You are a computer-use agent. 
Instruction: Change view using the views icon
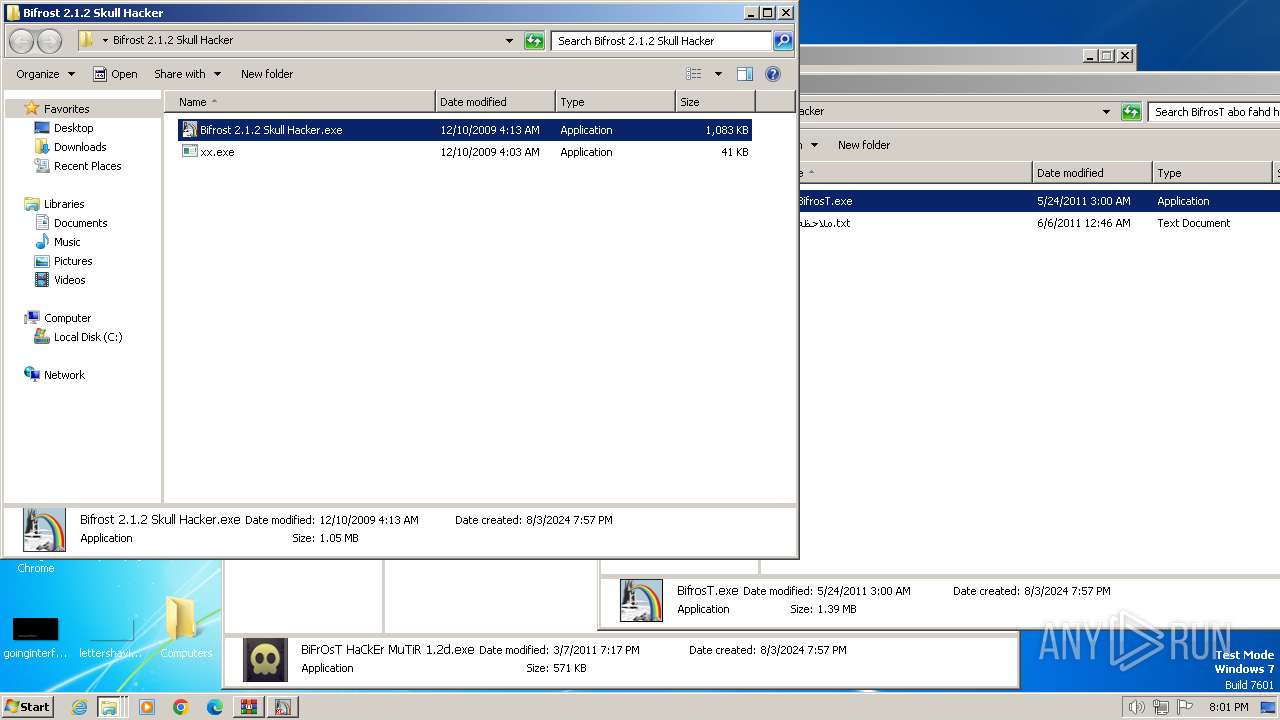click(x=694, y=74)
